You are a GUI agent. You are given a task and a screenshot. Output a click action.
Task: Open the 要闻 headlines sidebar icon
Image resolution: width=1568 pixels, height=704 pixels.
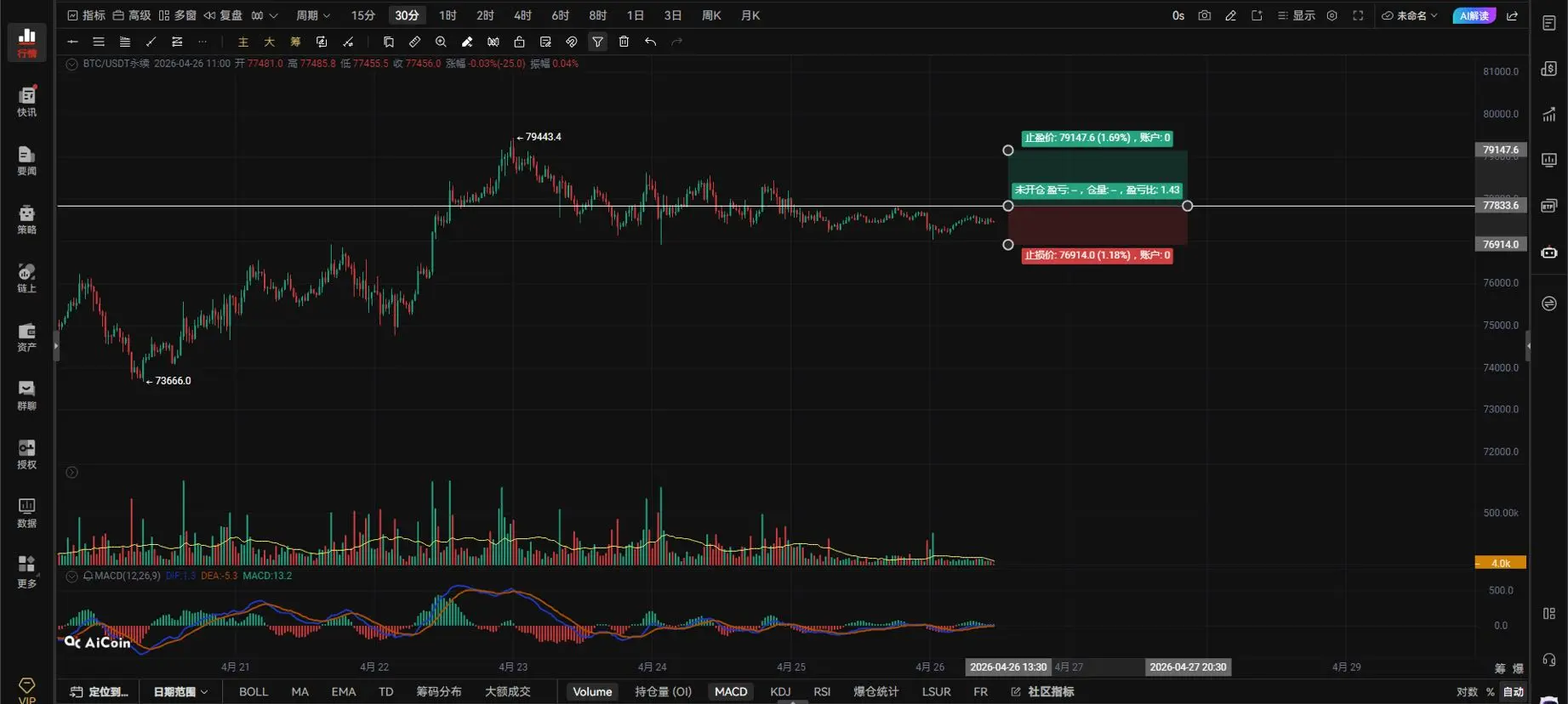click(27, 161)
